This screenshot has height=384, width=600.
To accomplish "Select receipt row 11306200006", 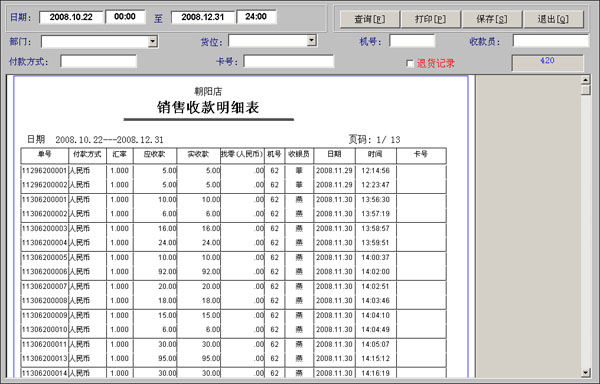I will pyautogui.click(x=233, y=272).
